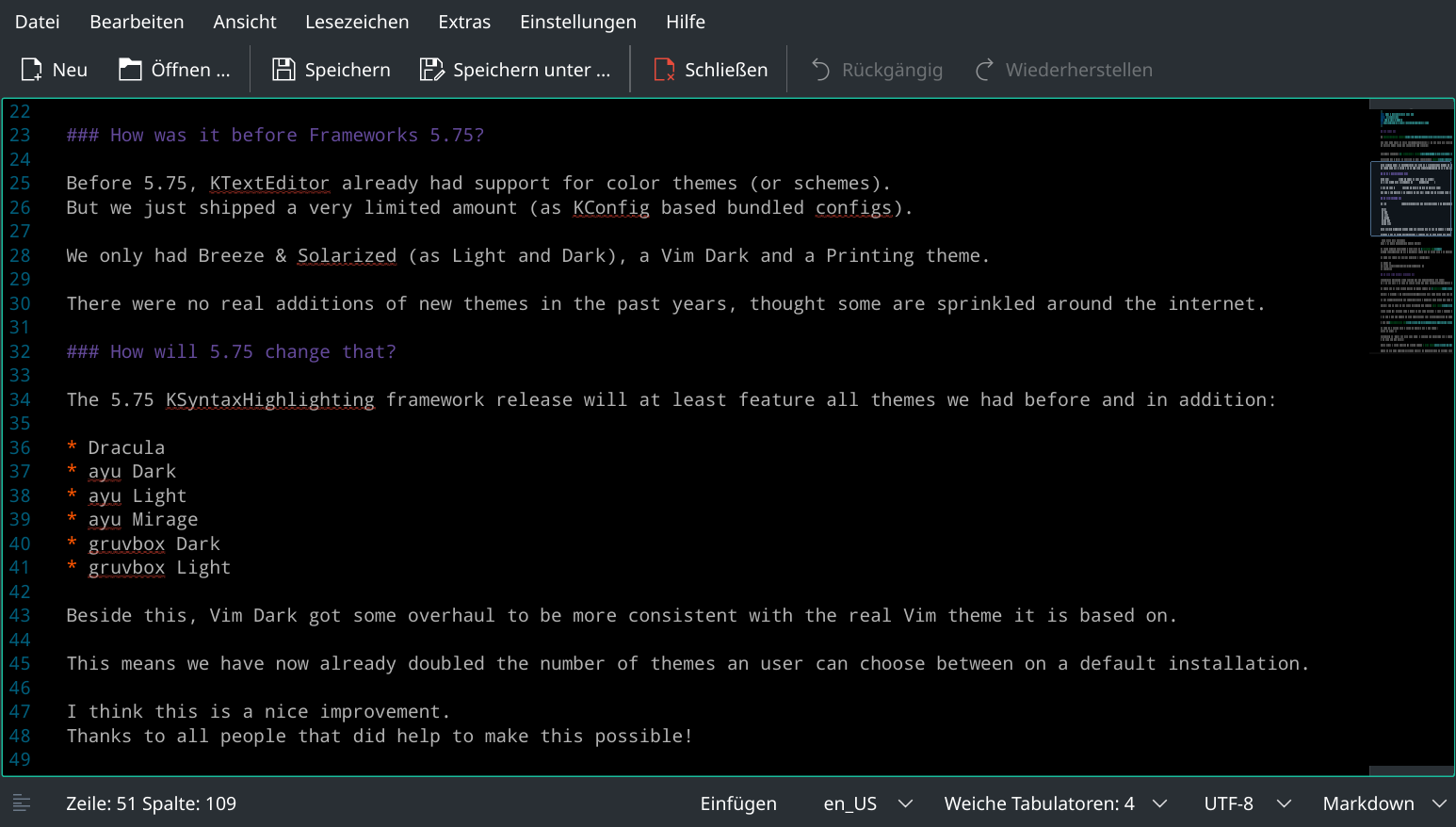The width and height of the screenshot is (1456, 827).
Task: Click line number 45 in gutter
Action: (x=20, y=663)
